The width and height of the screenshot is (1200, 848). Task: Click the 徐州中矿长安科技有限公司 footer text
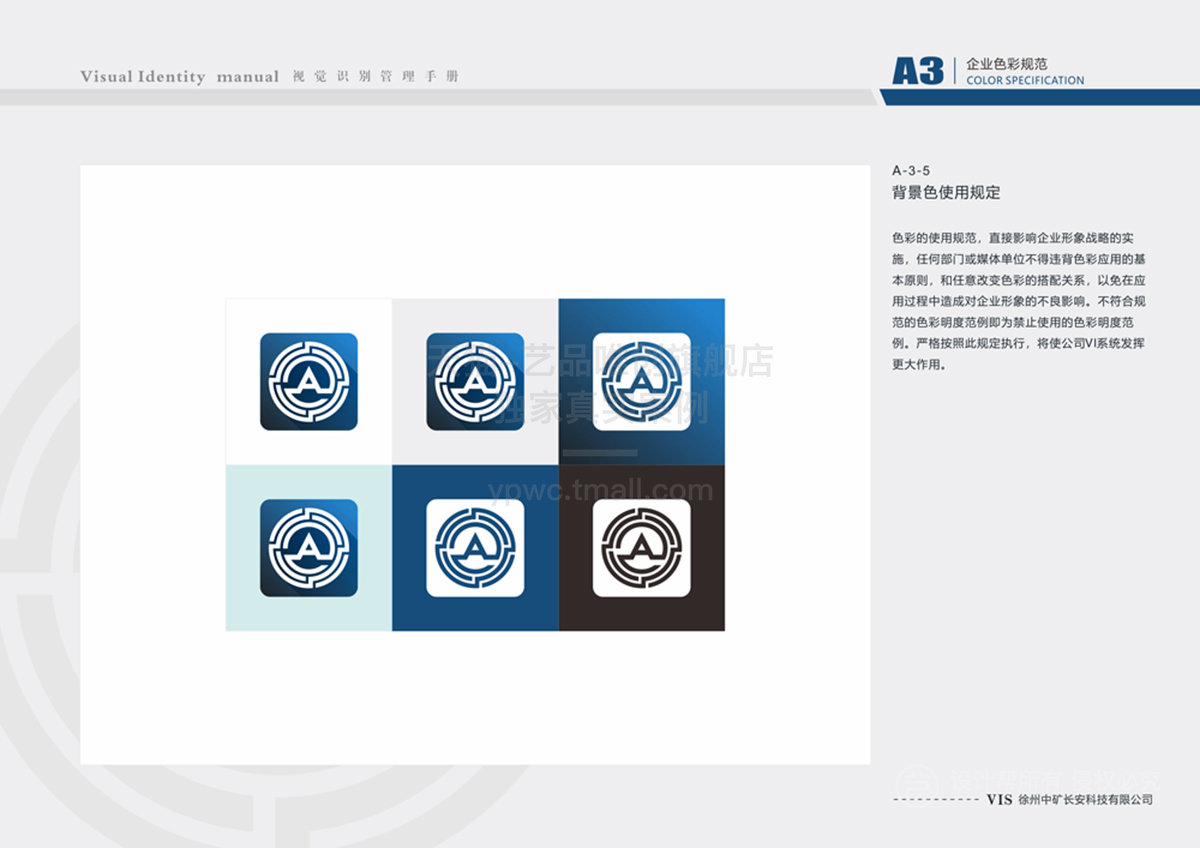point(1085,800)
